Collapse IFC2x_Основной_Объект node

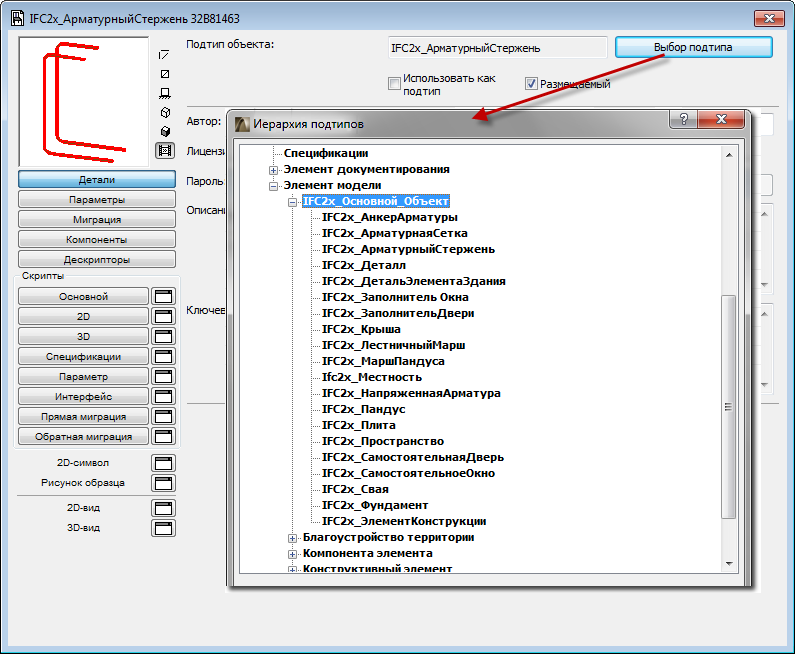coord(293,202)
